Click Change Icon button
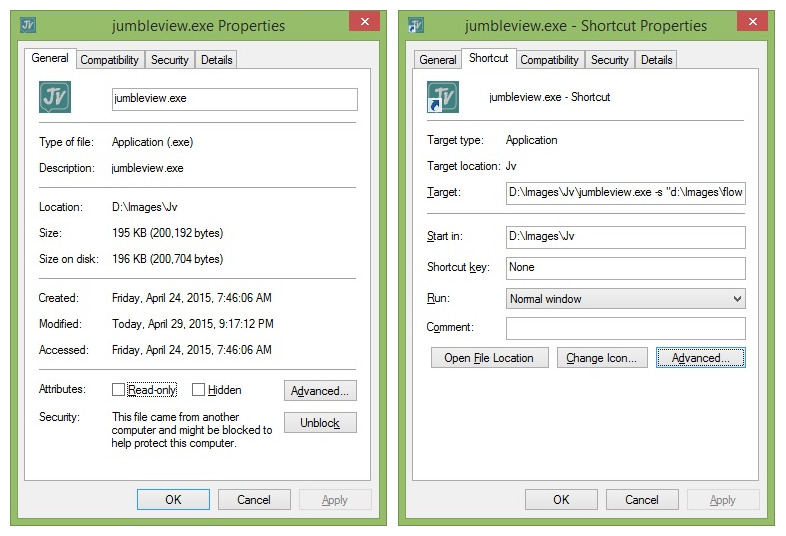The height and width of the screenshot is (536, 786). (602, 358)
